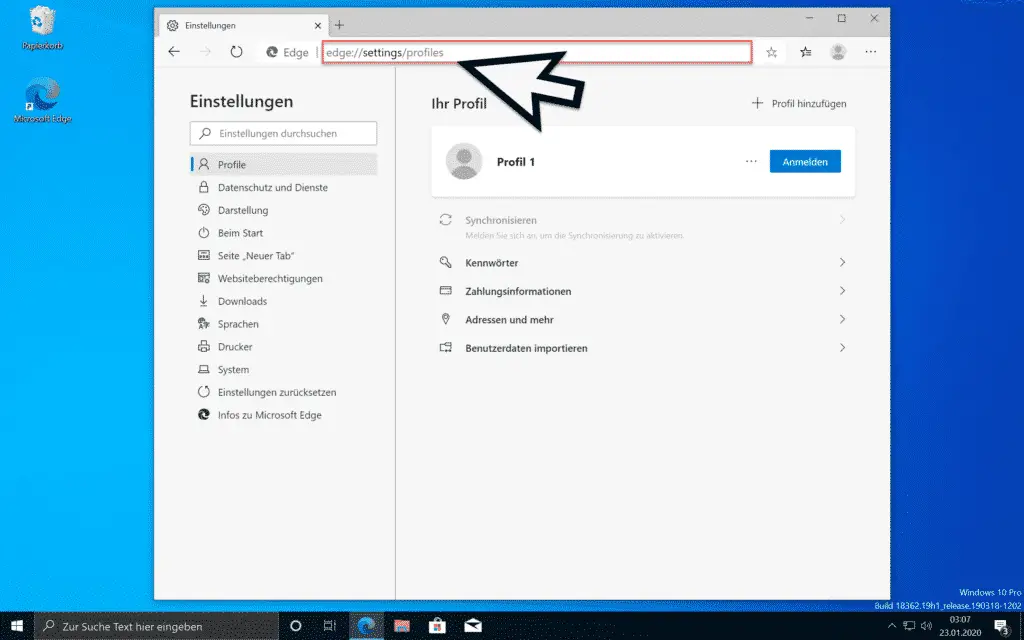Open Mail app in taskbar
The image size is (1024, 640).
click(x=473, y=626)
